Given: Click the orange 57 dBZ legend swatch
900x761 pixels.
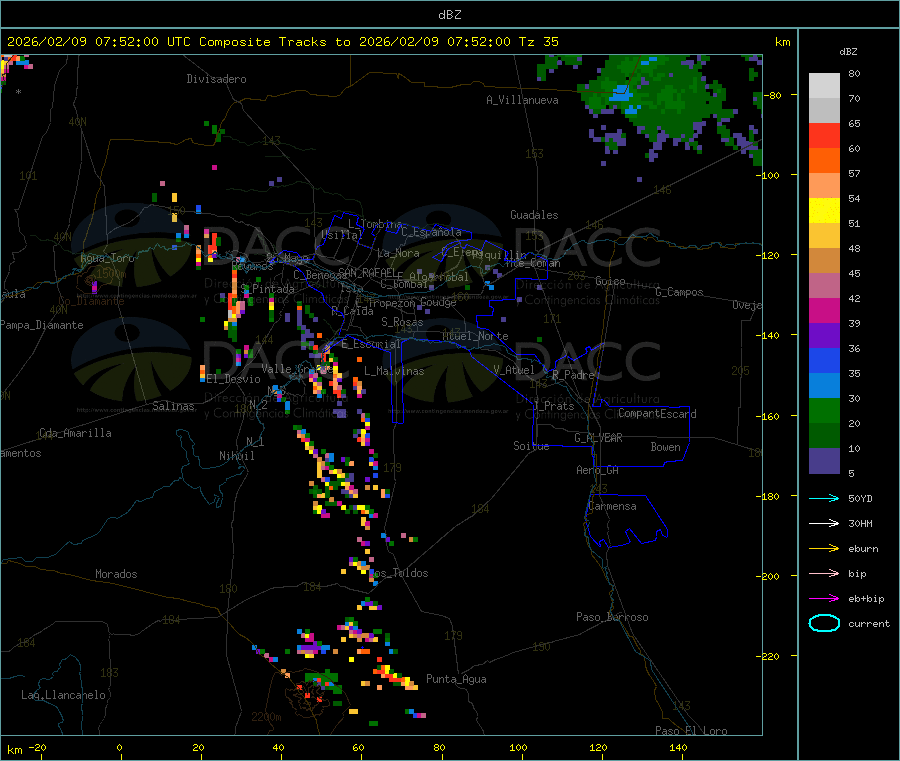Looking at the screenshot, I should [824, 161].
